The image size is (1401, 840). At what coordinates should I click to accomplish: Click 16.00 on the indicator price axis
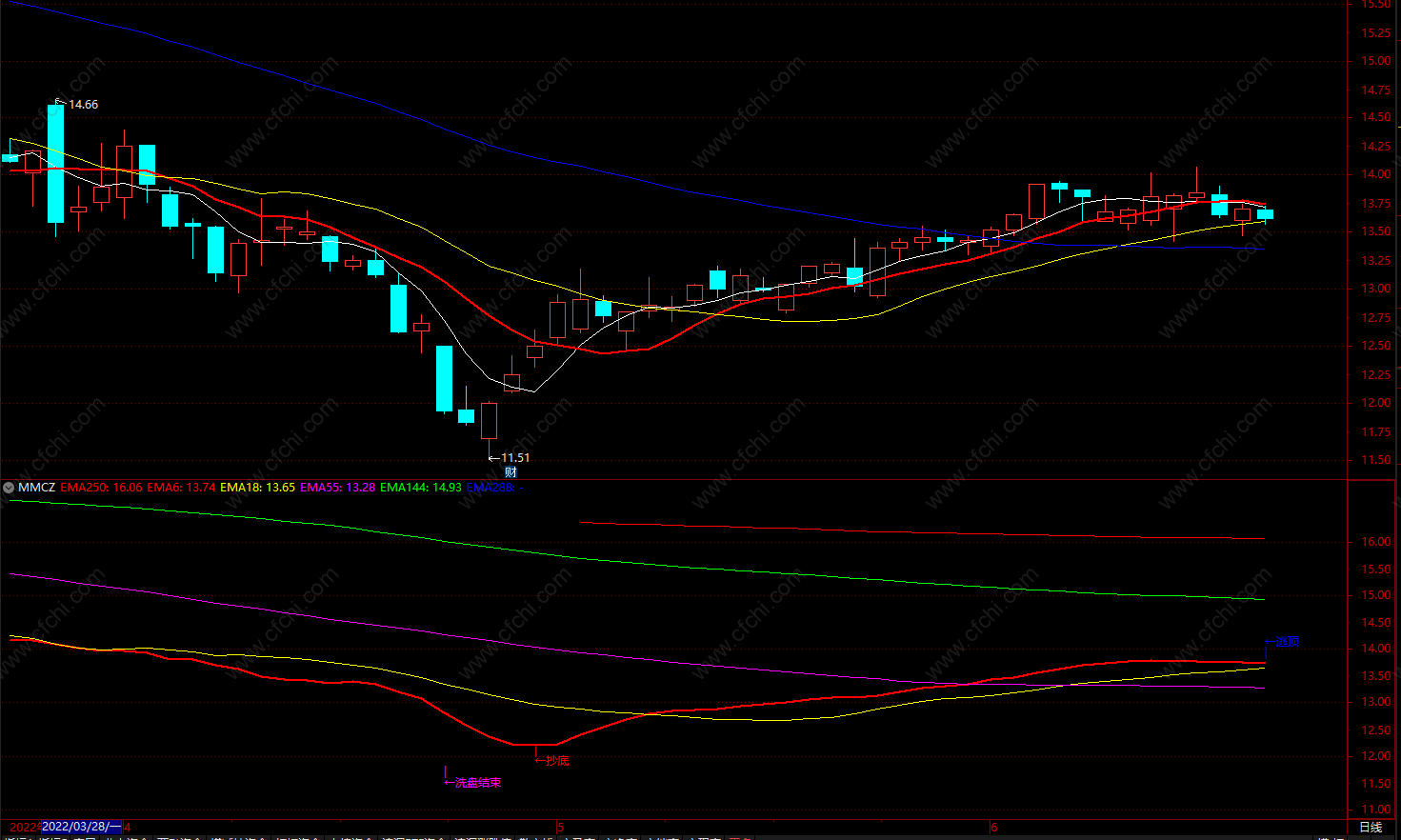1375,542
